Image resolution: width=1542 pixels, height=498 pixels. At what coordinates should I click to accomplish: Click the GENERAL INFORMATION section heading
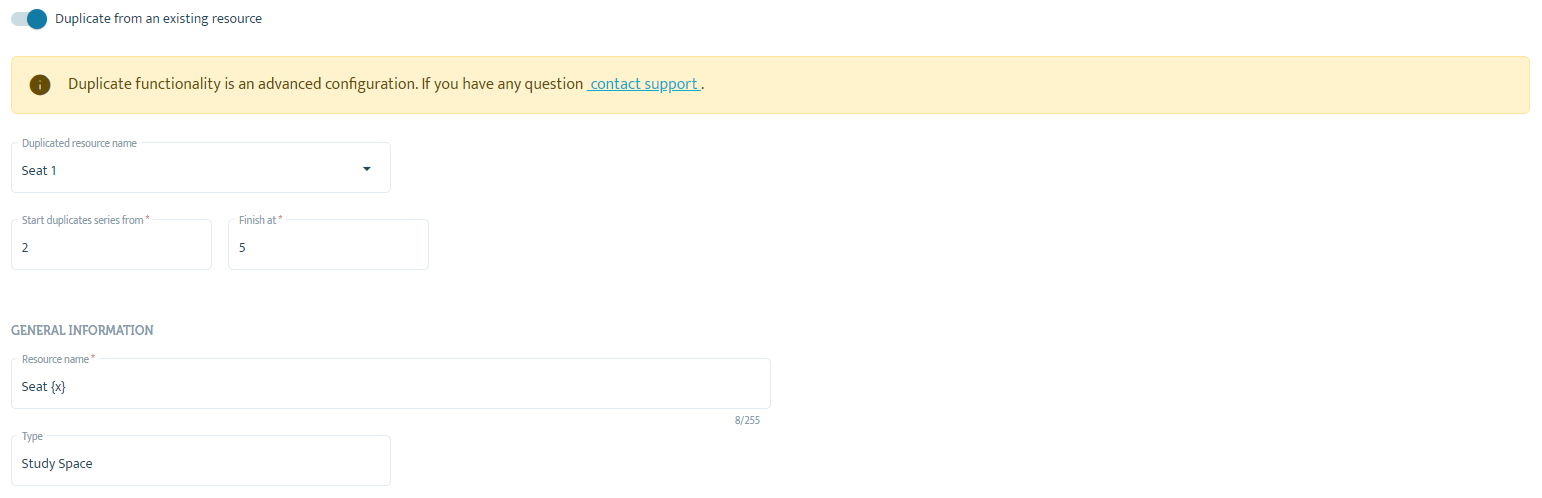click(x=82, y=330)
